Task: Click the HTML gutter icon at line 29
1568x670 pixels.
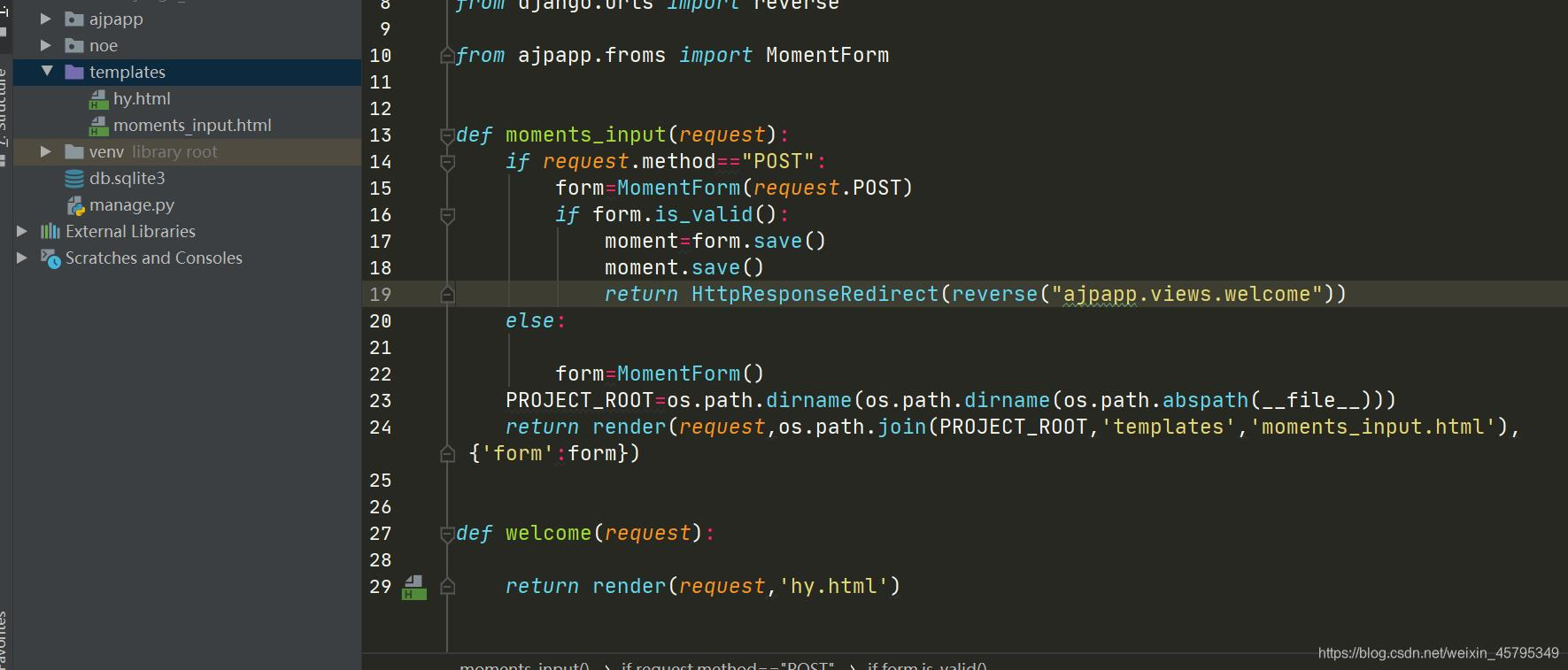Action: coord(413,588)
